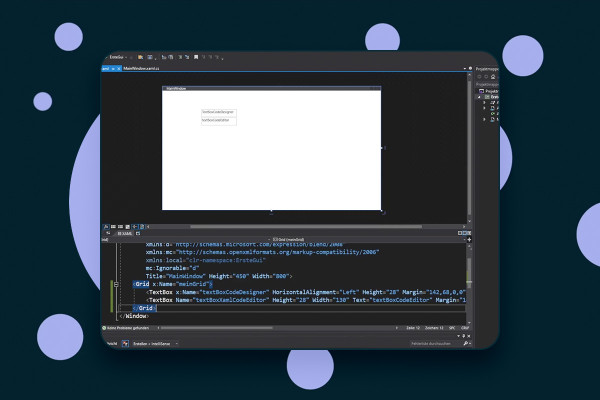Viewport: 600px width, 400px height.
Task: Swap the design and XAML panes
Action: (x=108, y=233)
